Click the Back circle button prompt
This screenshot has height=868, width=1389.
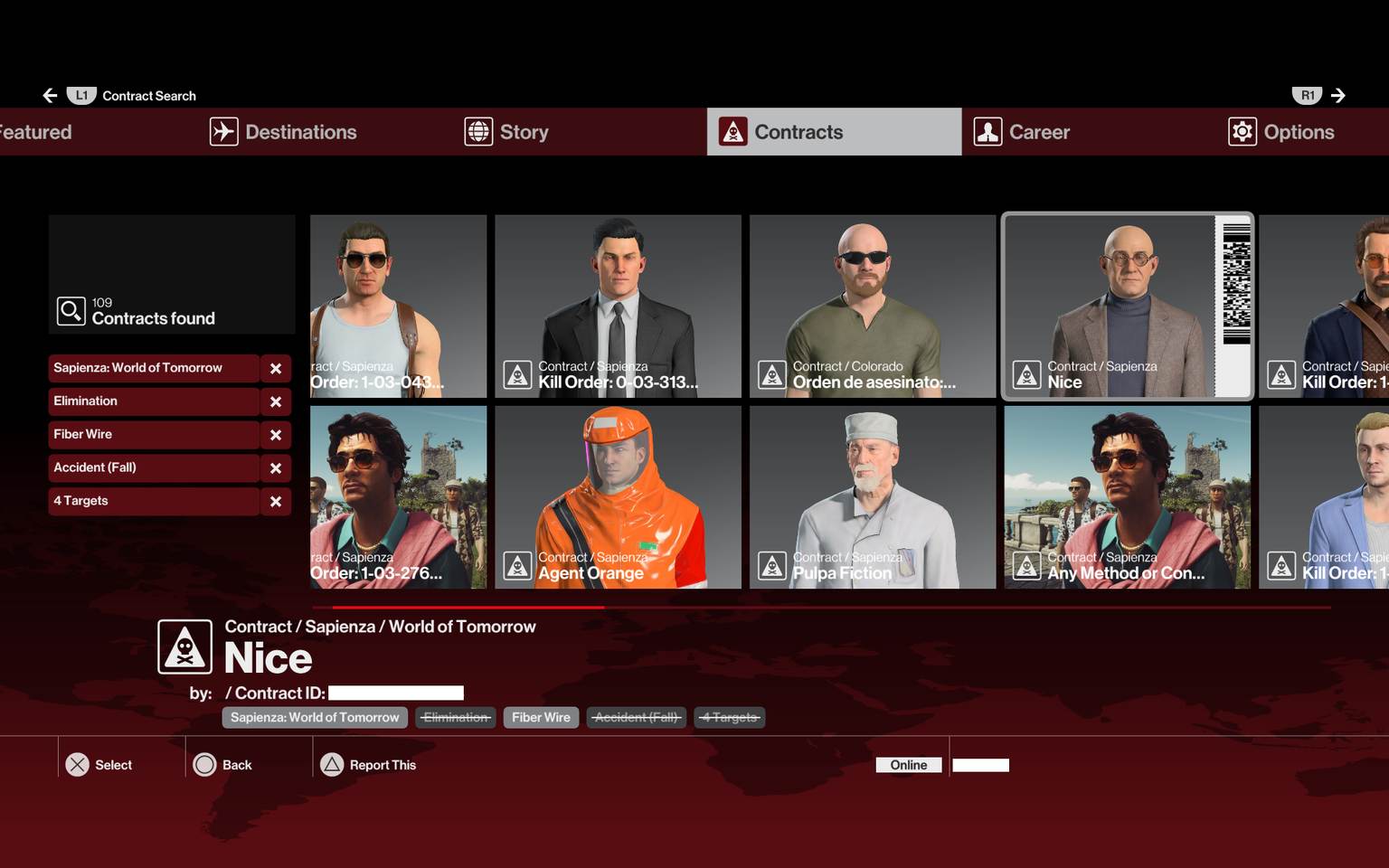[x=223, y=765]
